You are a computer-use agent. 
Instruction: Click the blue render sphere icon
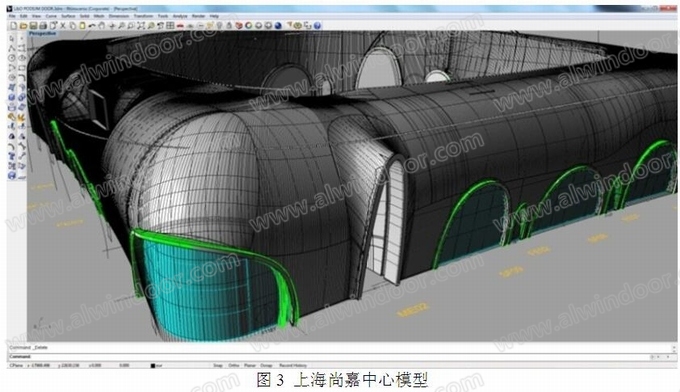coord(278,26)
